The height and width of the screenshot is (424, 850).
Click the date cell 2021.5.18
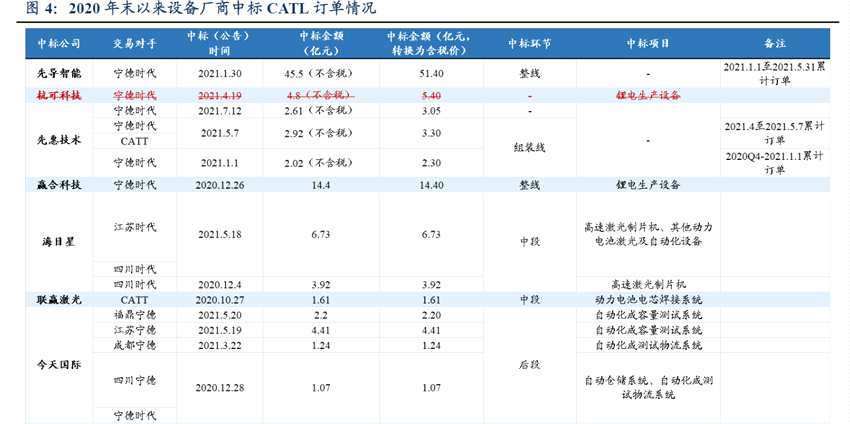point(220,235)
